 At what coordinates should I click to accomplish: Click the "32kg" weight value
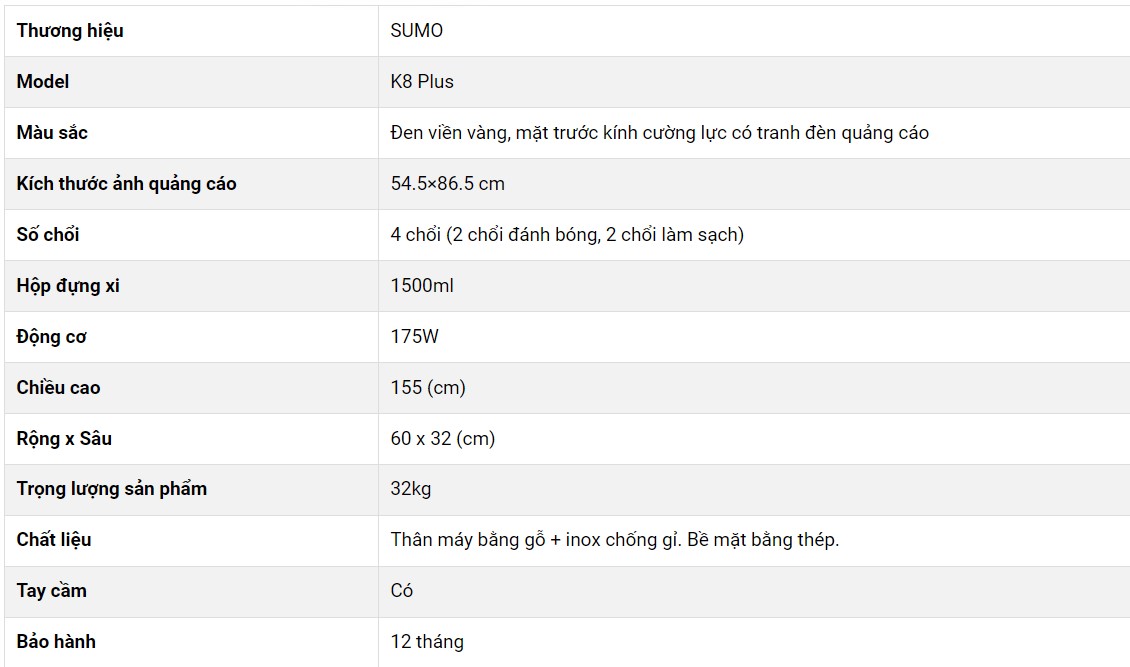411,490
